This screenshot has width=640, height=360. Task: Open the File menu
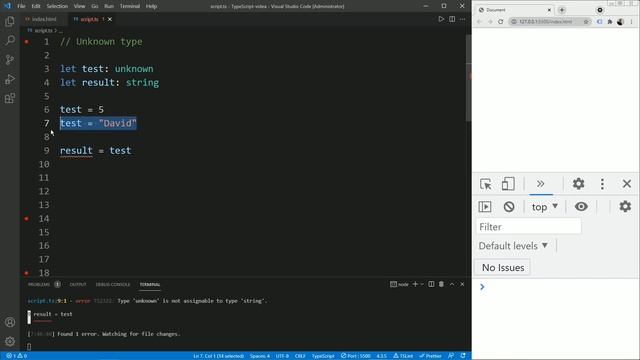tap(21, 6)
